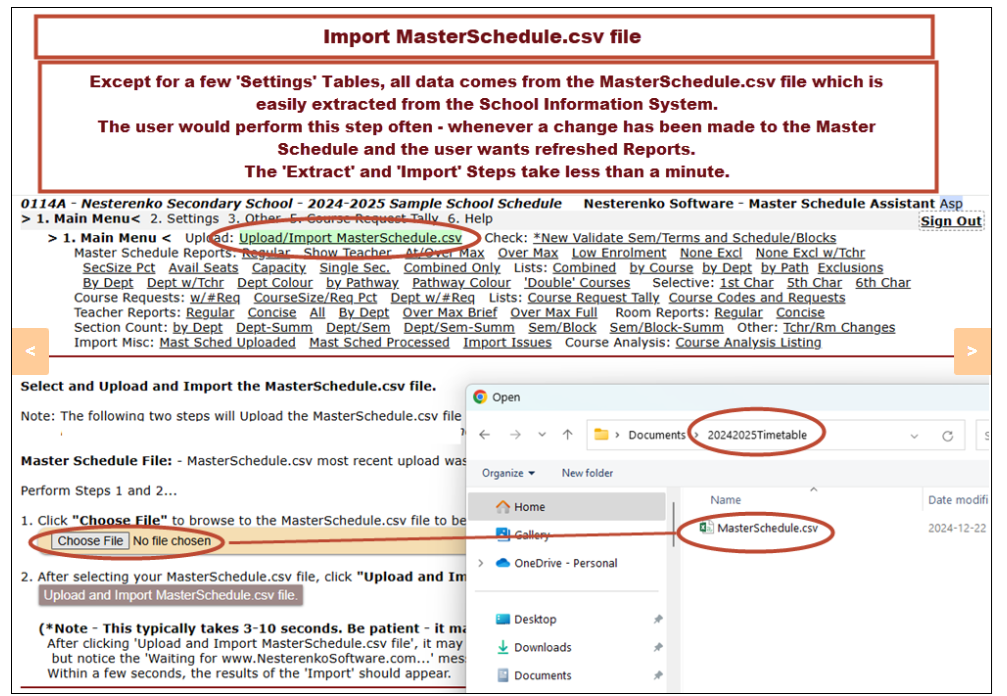Expand the OneDrive - Personal tree node
The width and height of the screenshot is (1007, 696).
(x=480, y=563)
